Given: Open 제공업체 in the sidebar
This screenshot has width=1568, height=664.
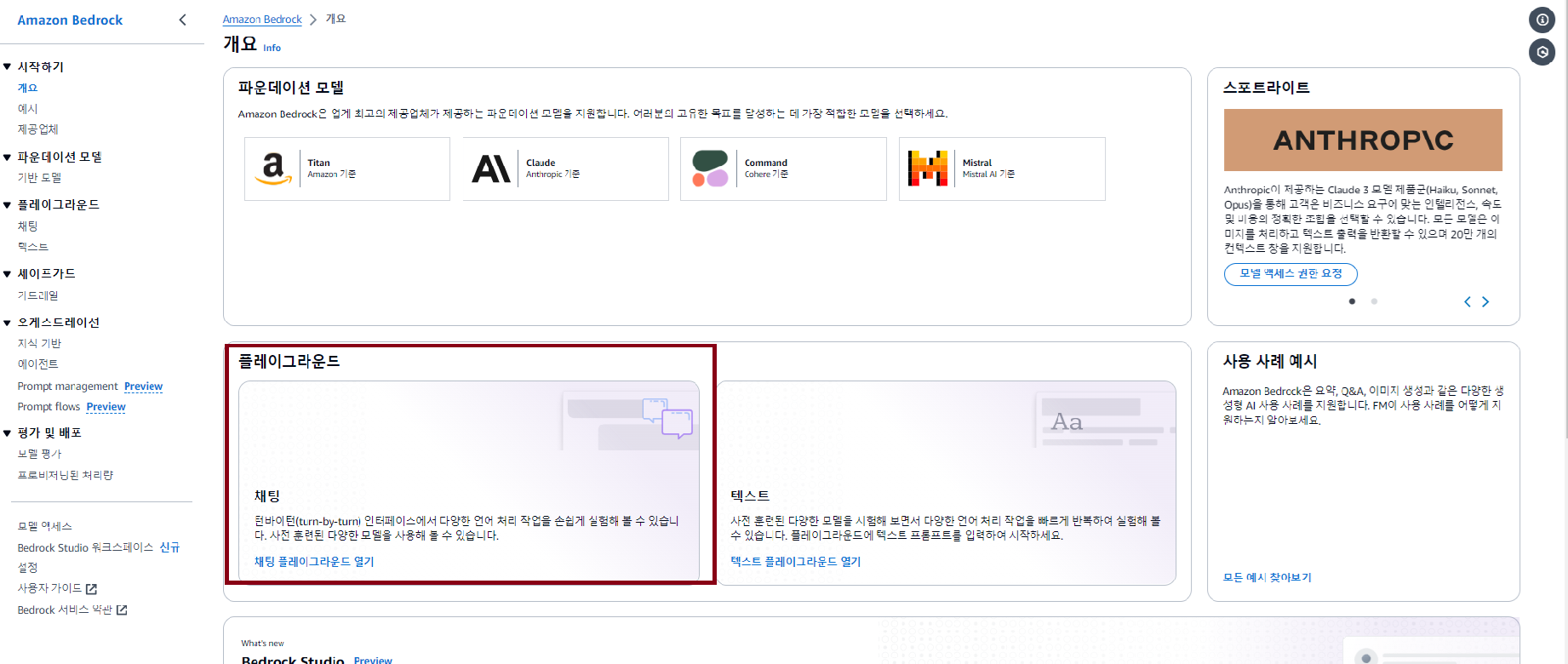Looking at the screenshot, I should (x=38, y=129).
